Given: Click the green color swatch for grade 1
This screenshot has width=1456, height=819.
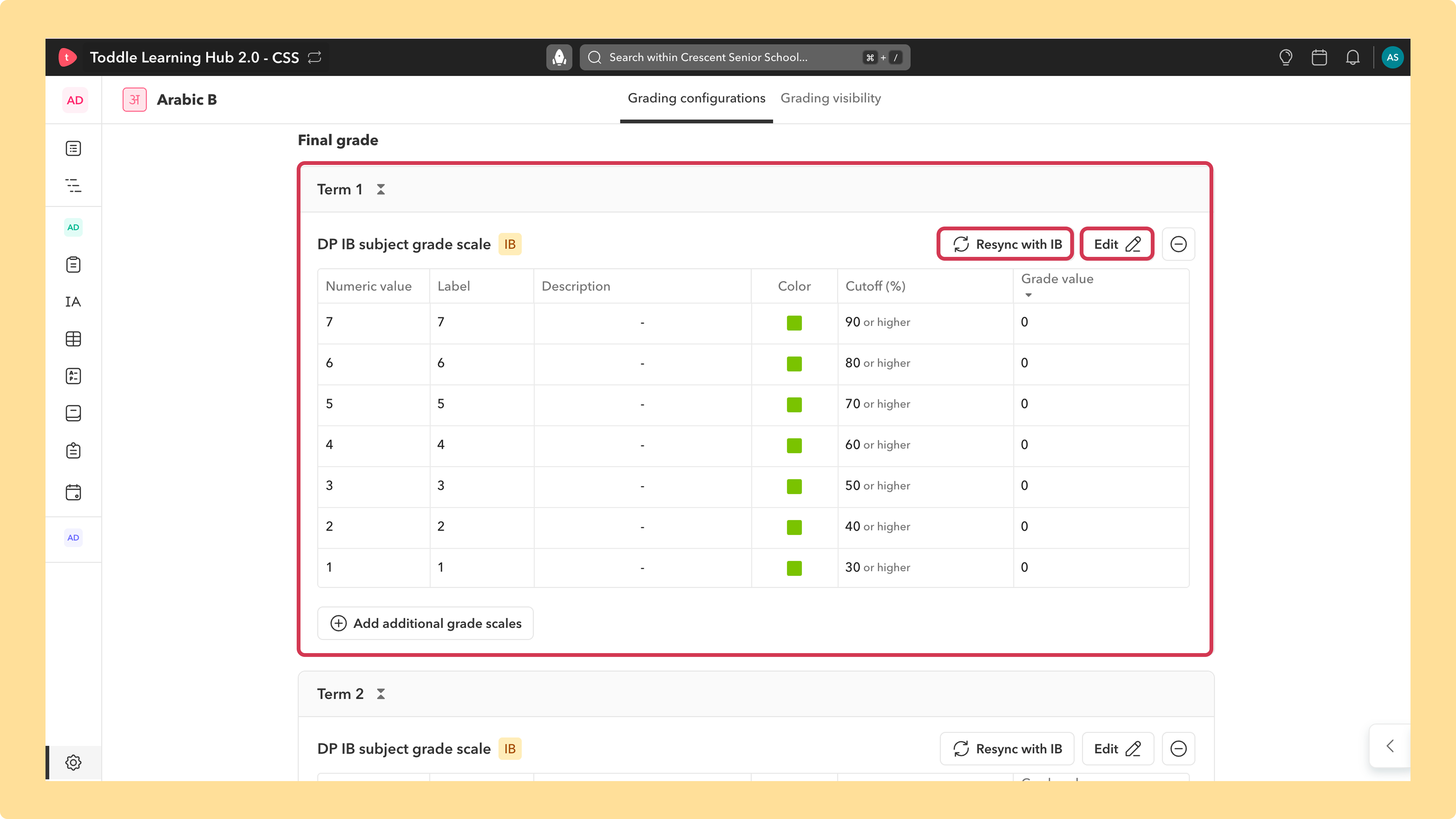Looking at the screenshot, I should 794,568.
